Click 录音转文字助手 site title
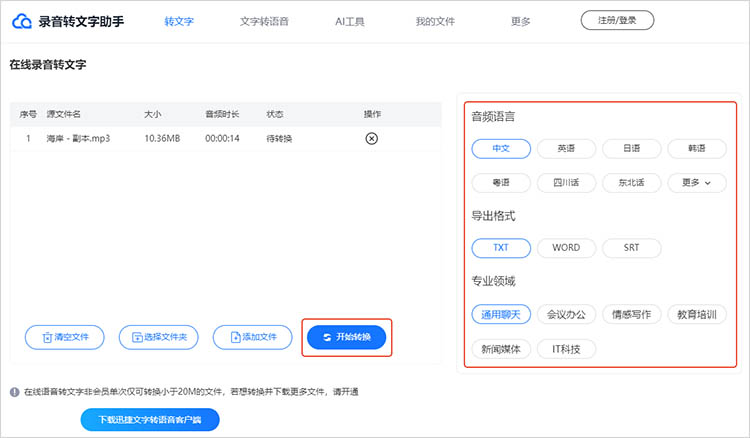 coord(81,22)
